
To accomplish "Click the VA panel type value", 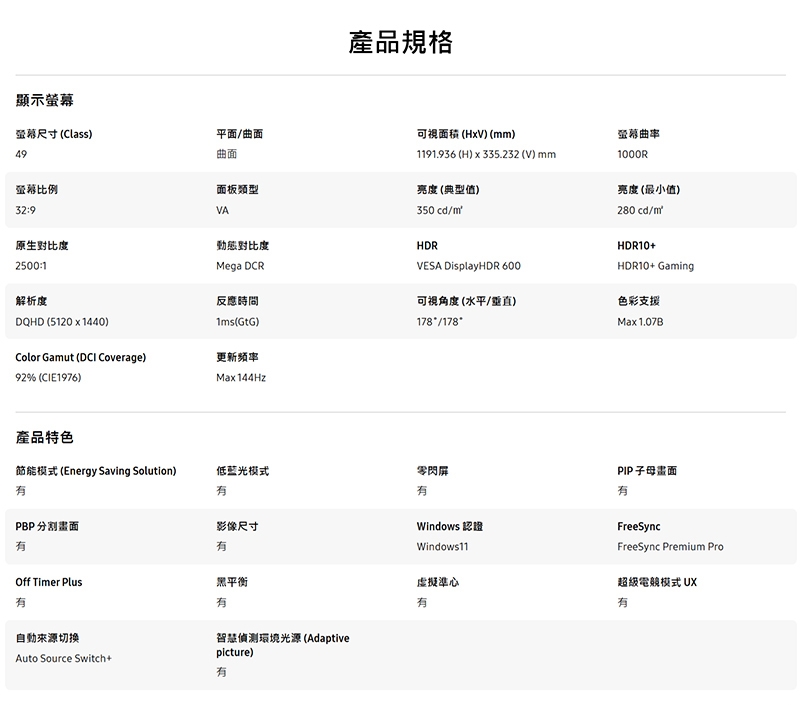I will (x=222, y=210).
